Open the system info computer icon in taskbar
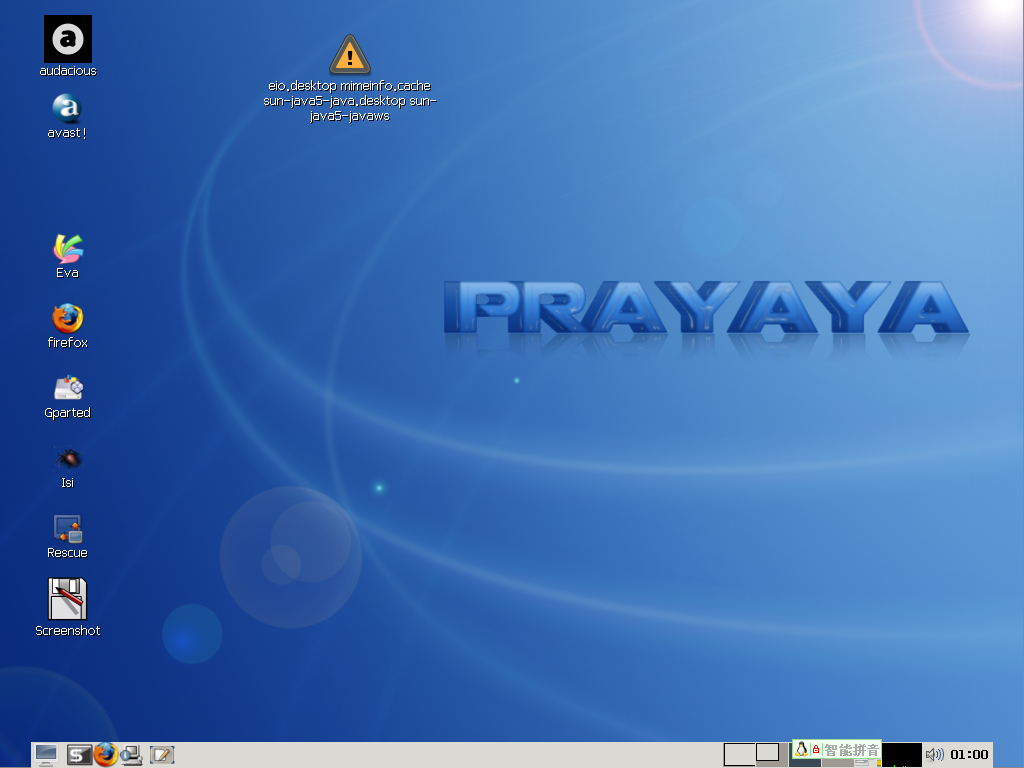This screenshot has width=1024, height=768. coord(131,755)
